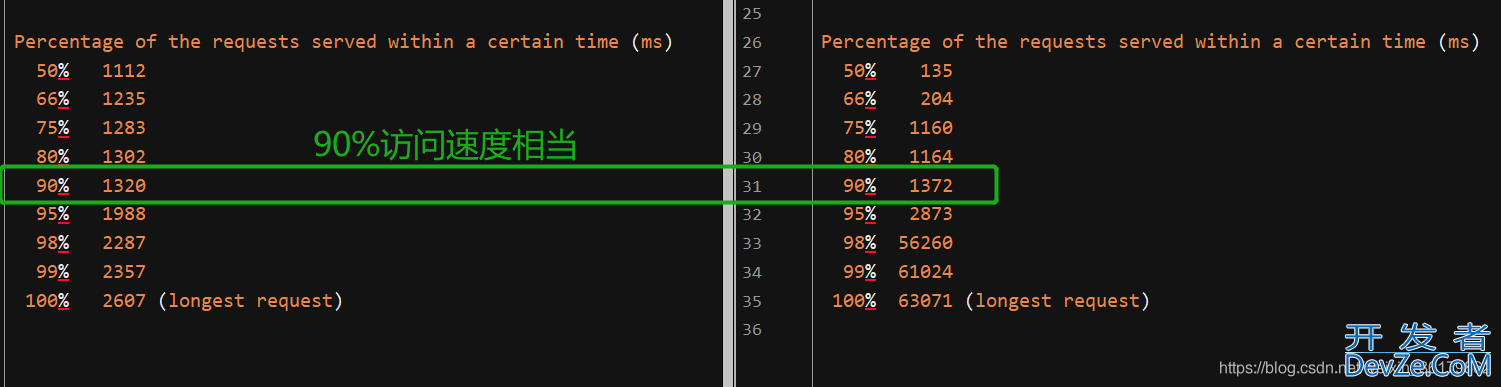Click the 135 value at 50% row

pyautogui.click(x=936, y=71)
